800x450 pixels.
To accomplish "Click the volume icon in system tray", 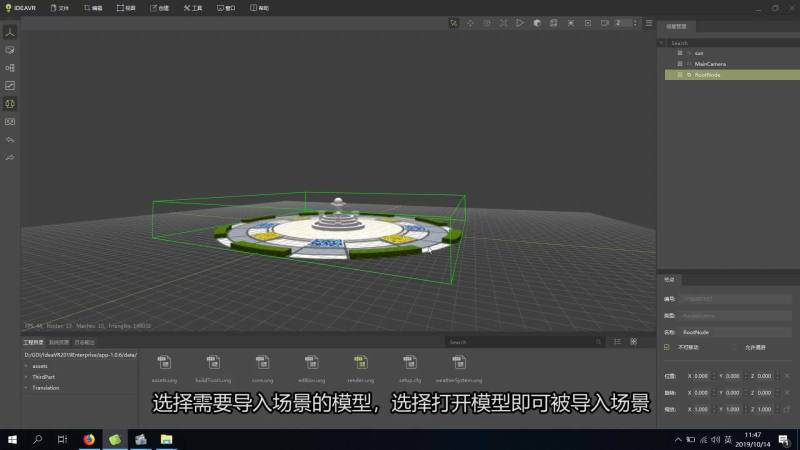I will (x=715, y=440).
